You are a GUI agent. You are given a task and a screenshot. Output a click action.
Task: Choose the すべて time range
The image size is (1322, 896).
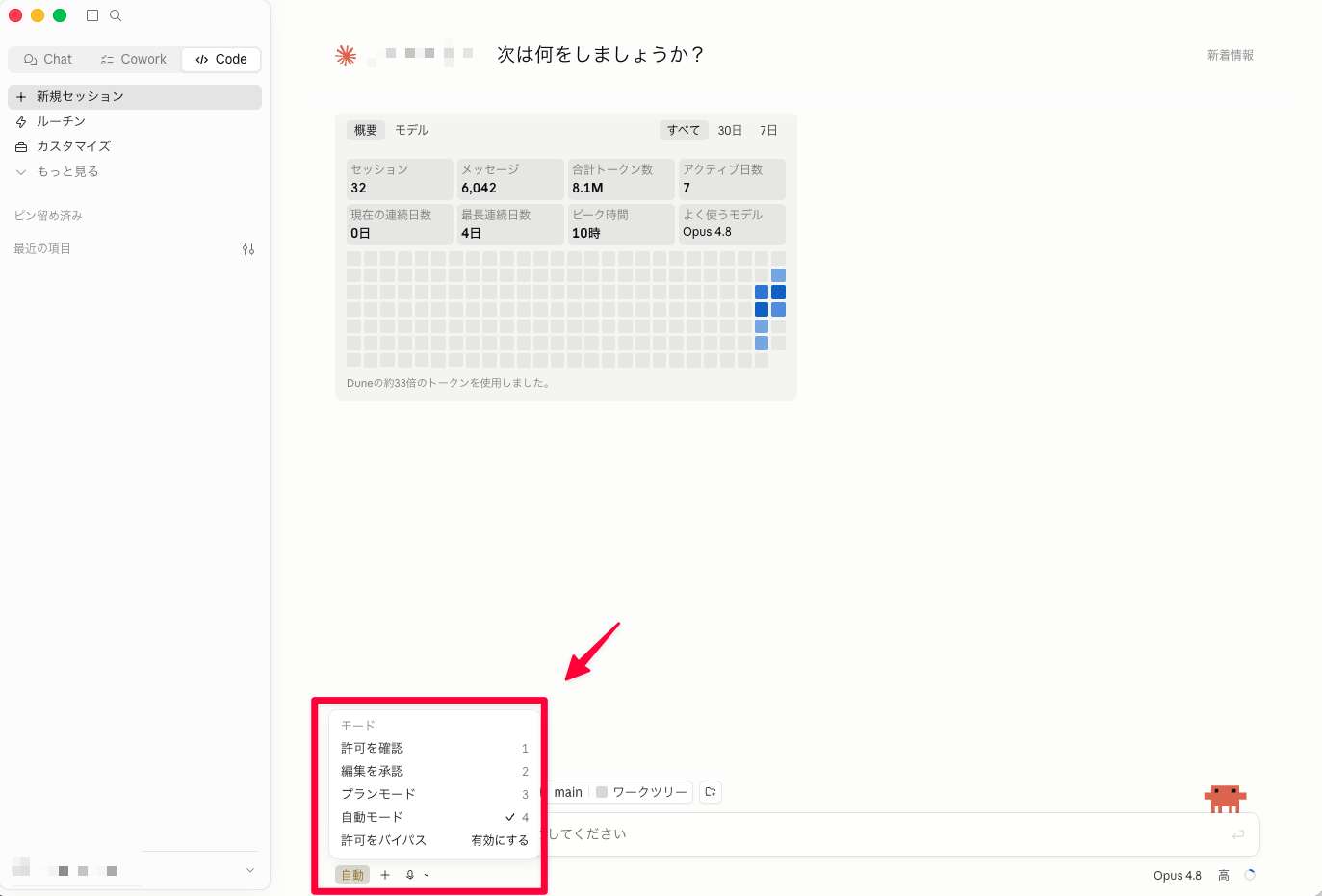pos(684,130)
